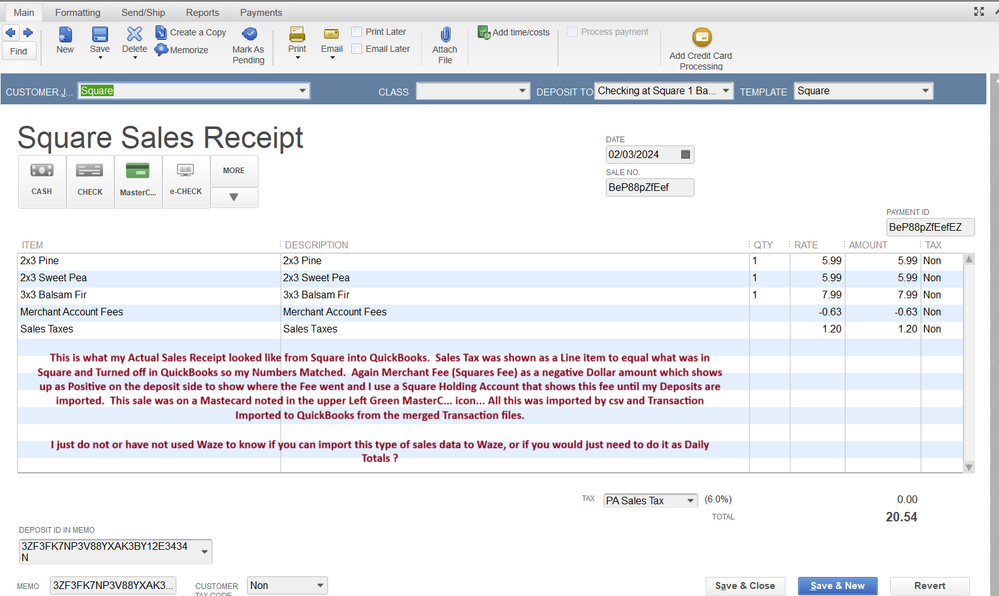Click the Delete icon in toolbar
The width and height of the screenshot is (999, 596).
[x=134, y=36]
